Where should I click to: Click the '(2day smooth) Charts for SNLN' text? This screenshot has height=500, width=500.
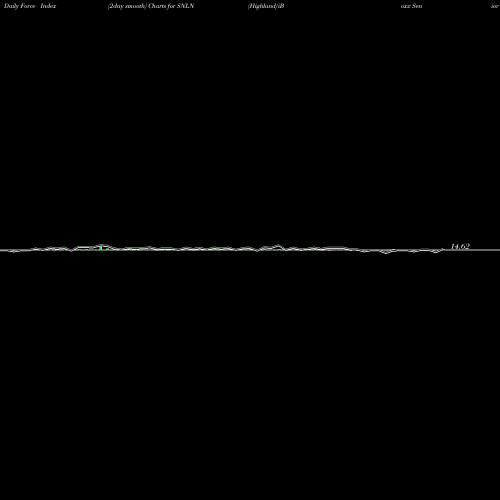pos(151,6)
